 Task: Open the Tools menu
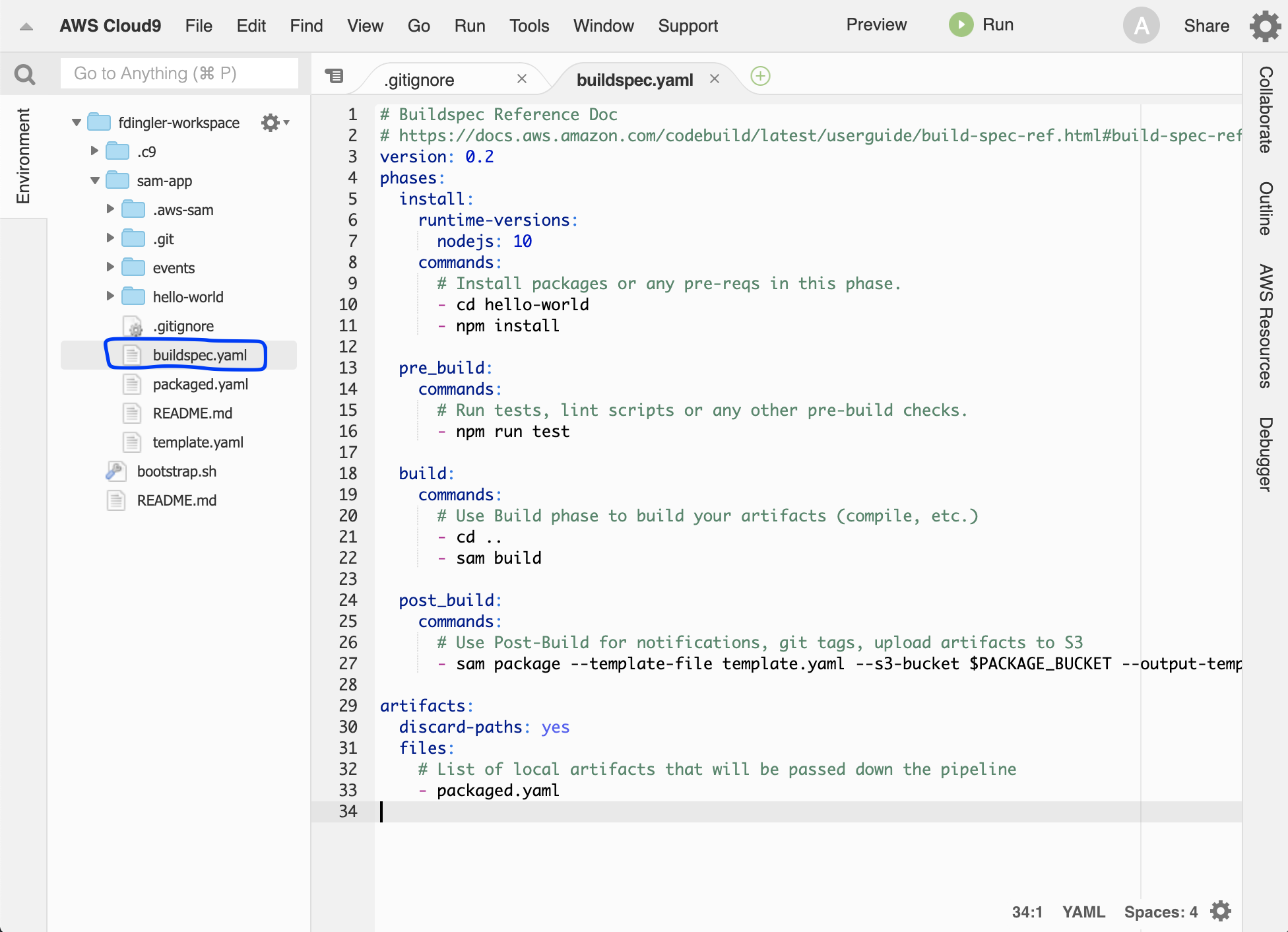click(x=529, y=26)
